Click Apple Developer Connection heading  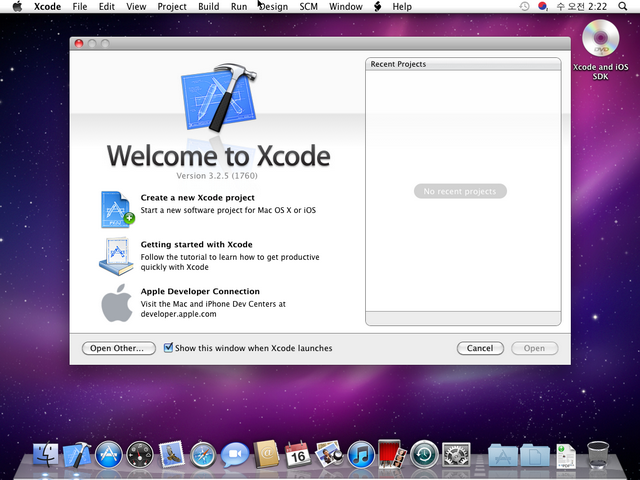coord(200,291)
